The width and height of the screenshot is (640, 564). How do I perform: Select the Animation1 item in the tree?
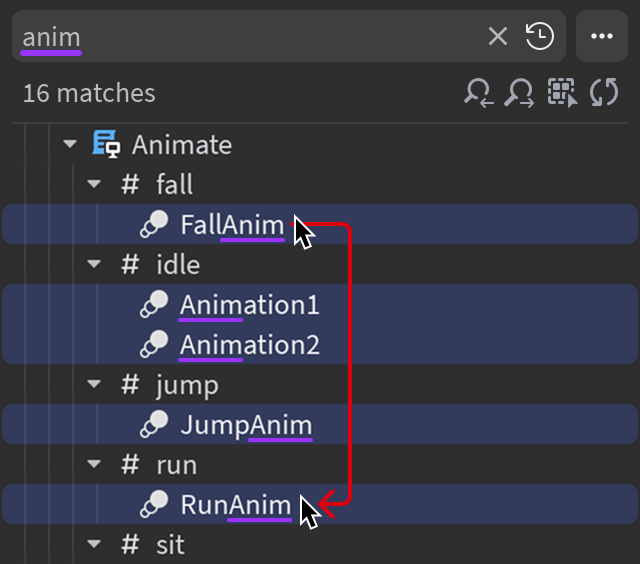pyautogui.click(x=249, y=305)
